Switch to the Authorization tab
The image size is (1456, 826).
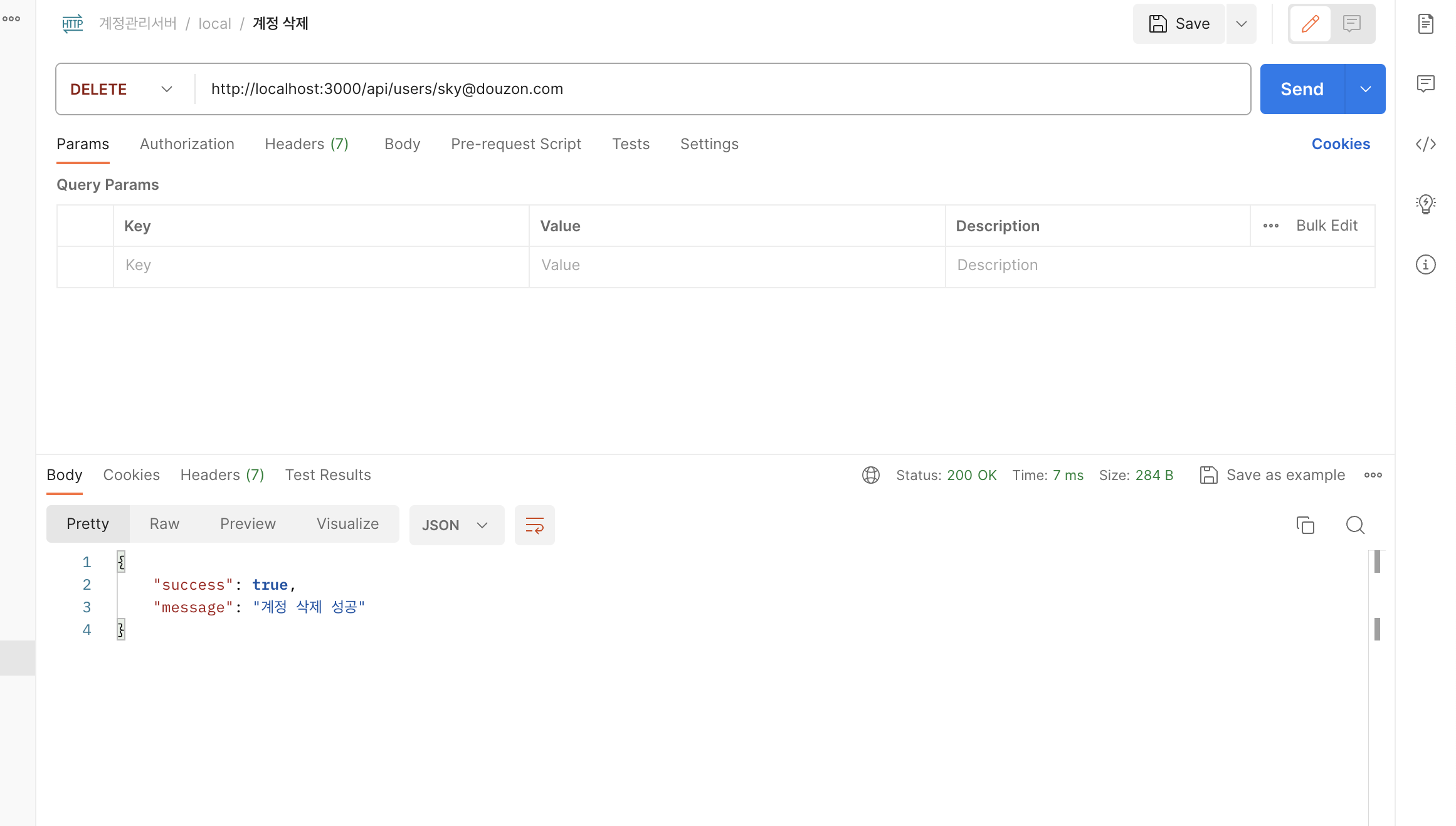coord(187,144)
